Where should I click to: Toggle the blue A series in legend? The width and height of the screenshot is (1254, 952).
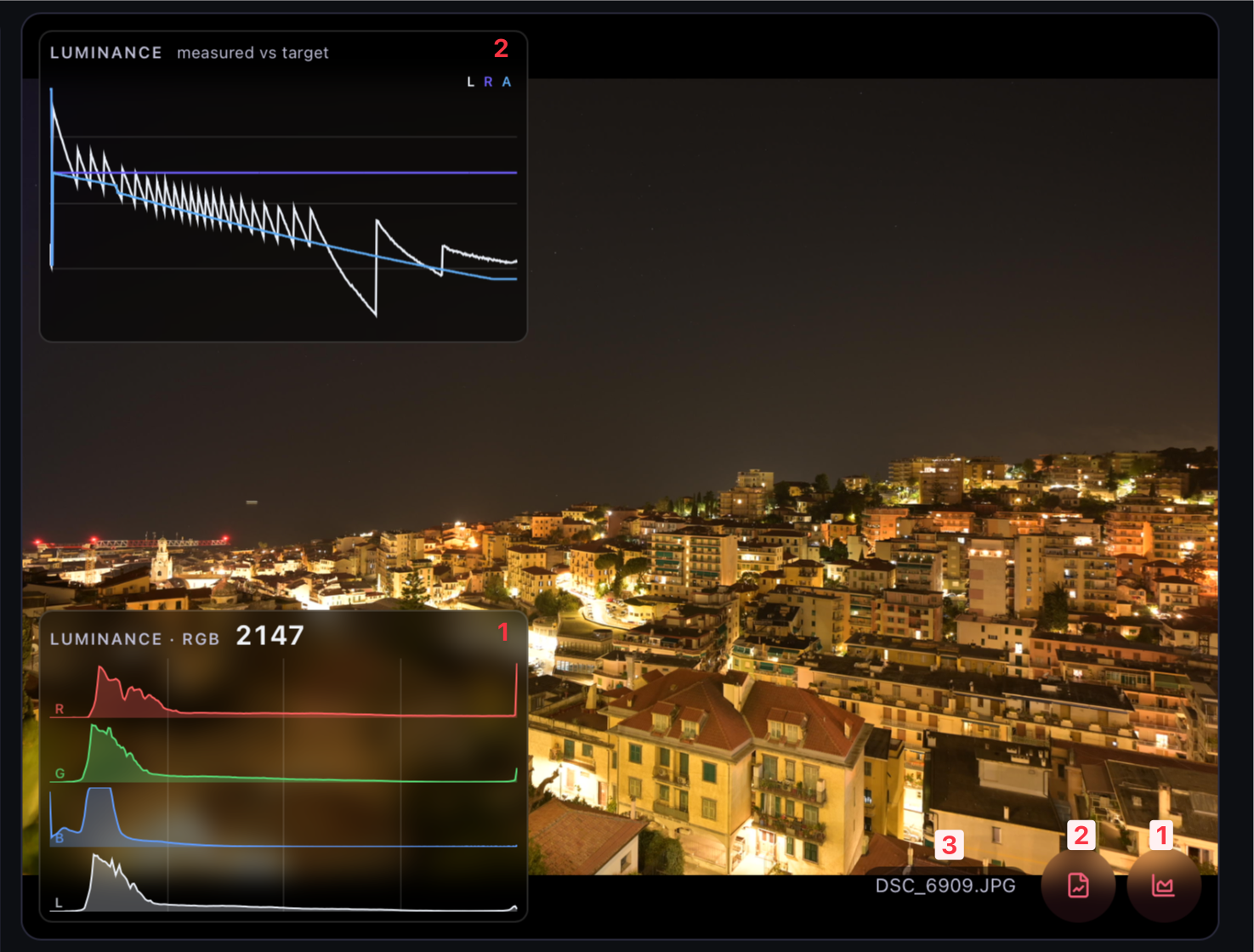click(507, 82)
